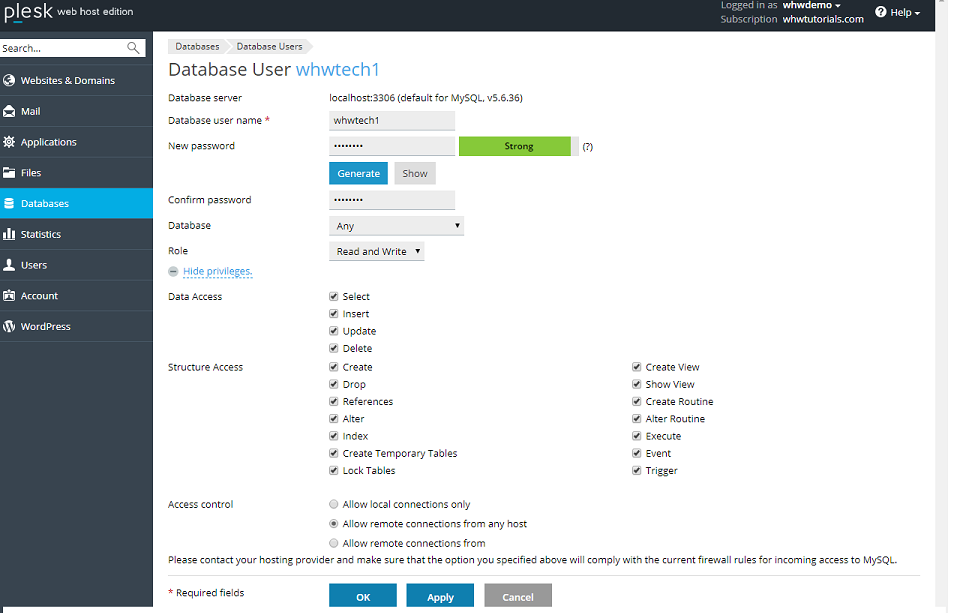Click the Files folder icon

[x=9, y=173]
